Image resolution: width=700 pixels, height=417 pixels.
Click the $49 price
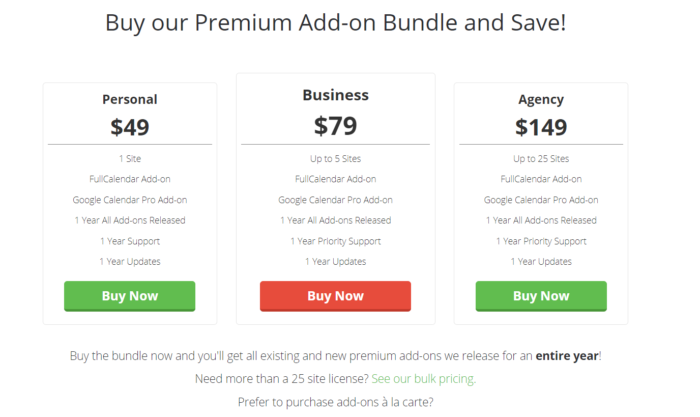tap(130, 127)
